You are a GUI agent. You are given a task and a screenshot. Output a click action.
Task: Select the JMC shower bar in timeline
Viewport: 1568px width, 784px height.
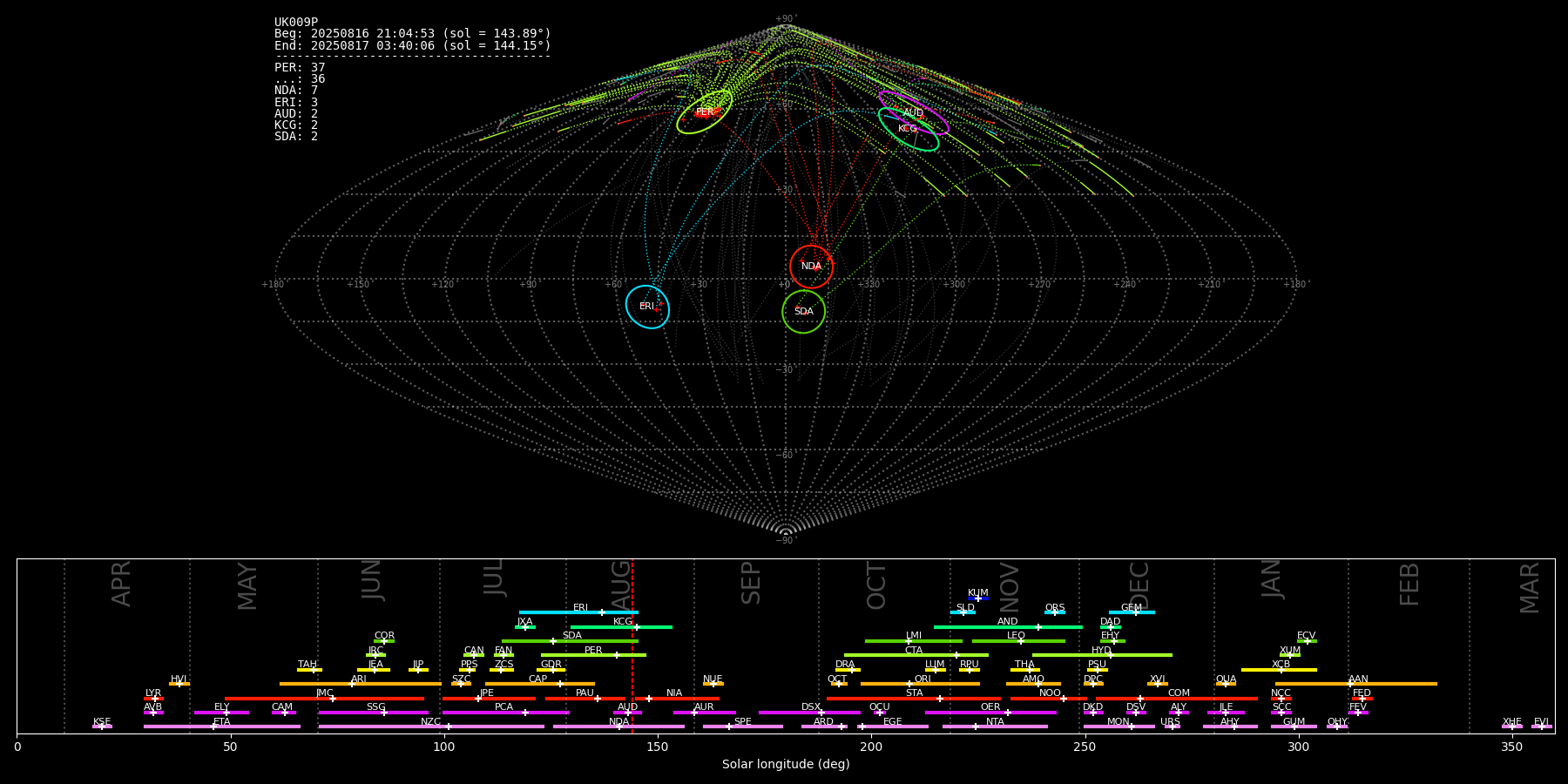click(325, 699)
